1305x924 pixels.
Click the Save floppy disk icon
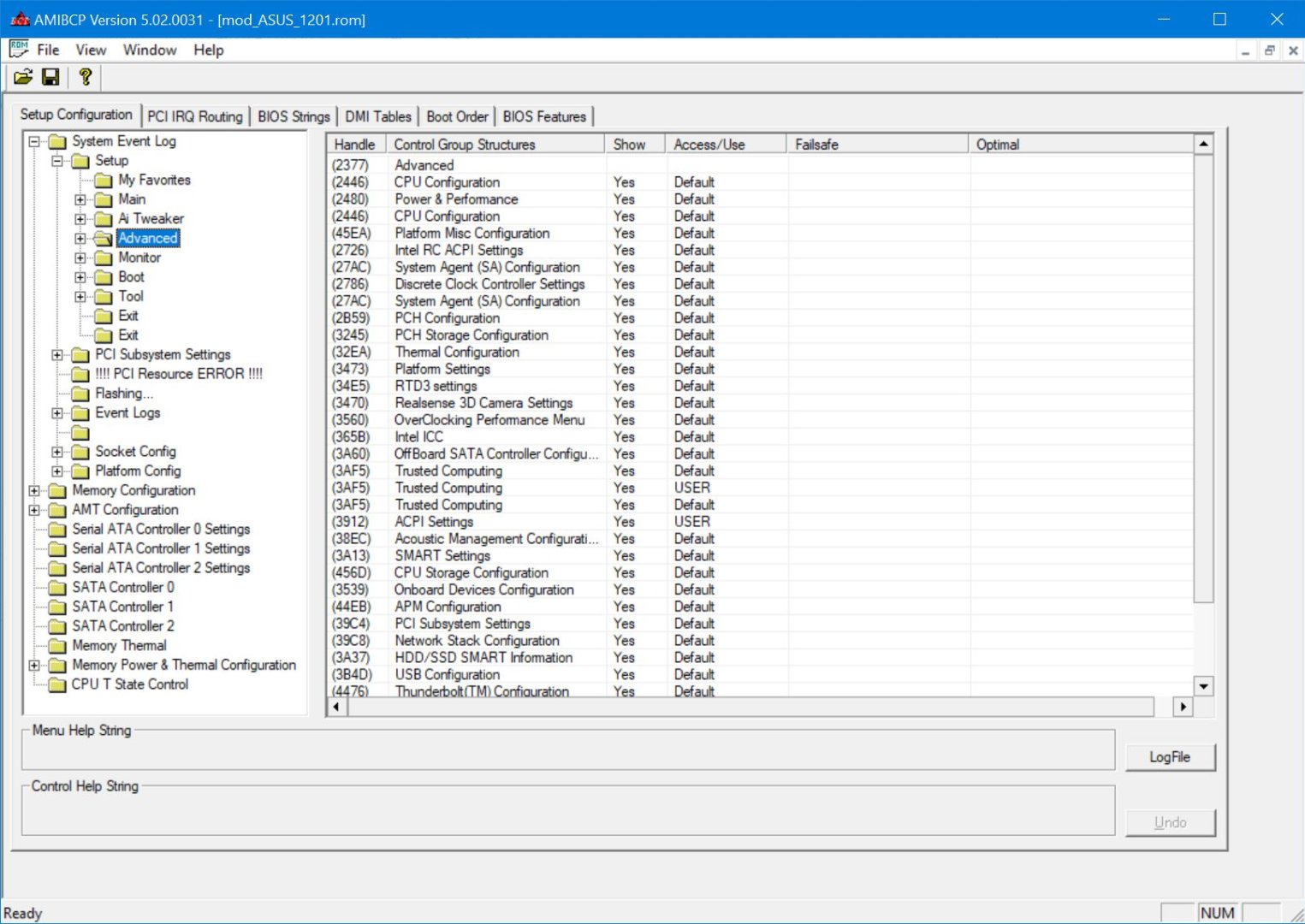tap(50, 77)
